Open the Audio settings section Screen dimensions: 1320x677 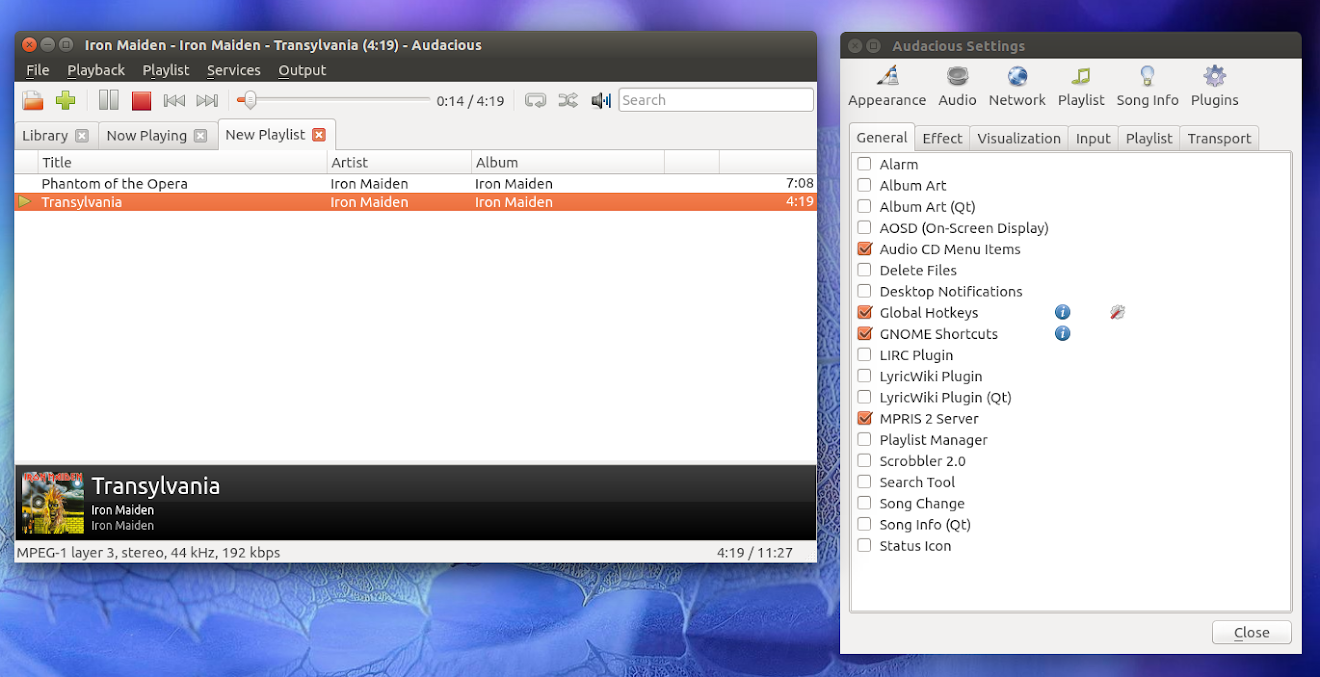[x=956, y=86]
